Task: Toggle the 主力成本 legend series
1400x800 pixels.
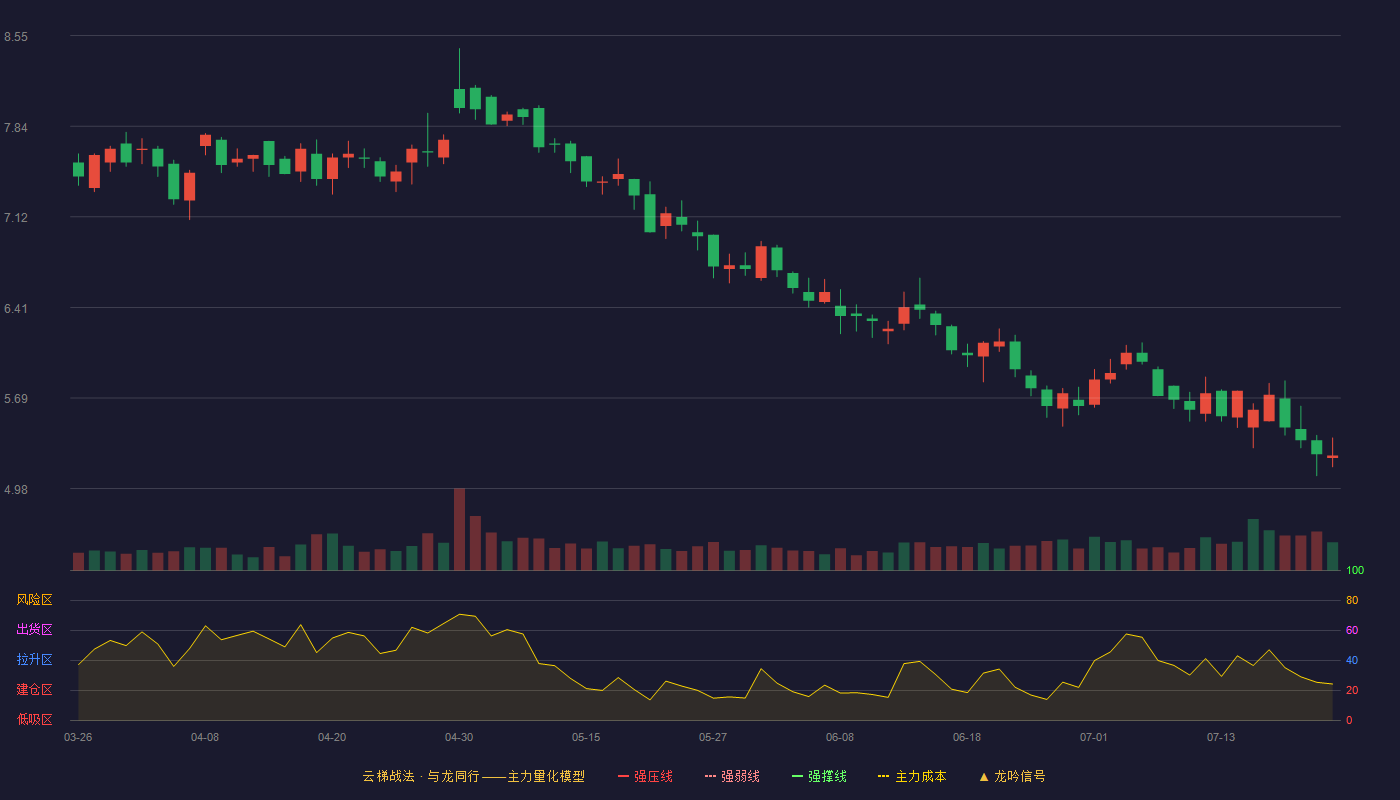Action: [912, 776]
